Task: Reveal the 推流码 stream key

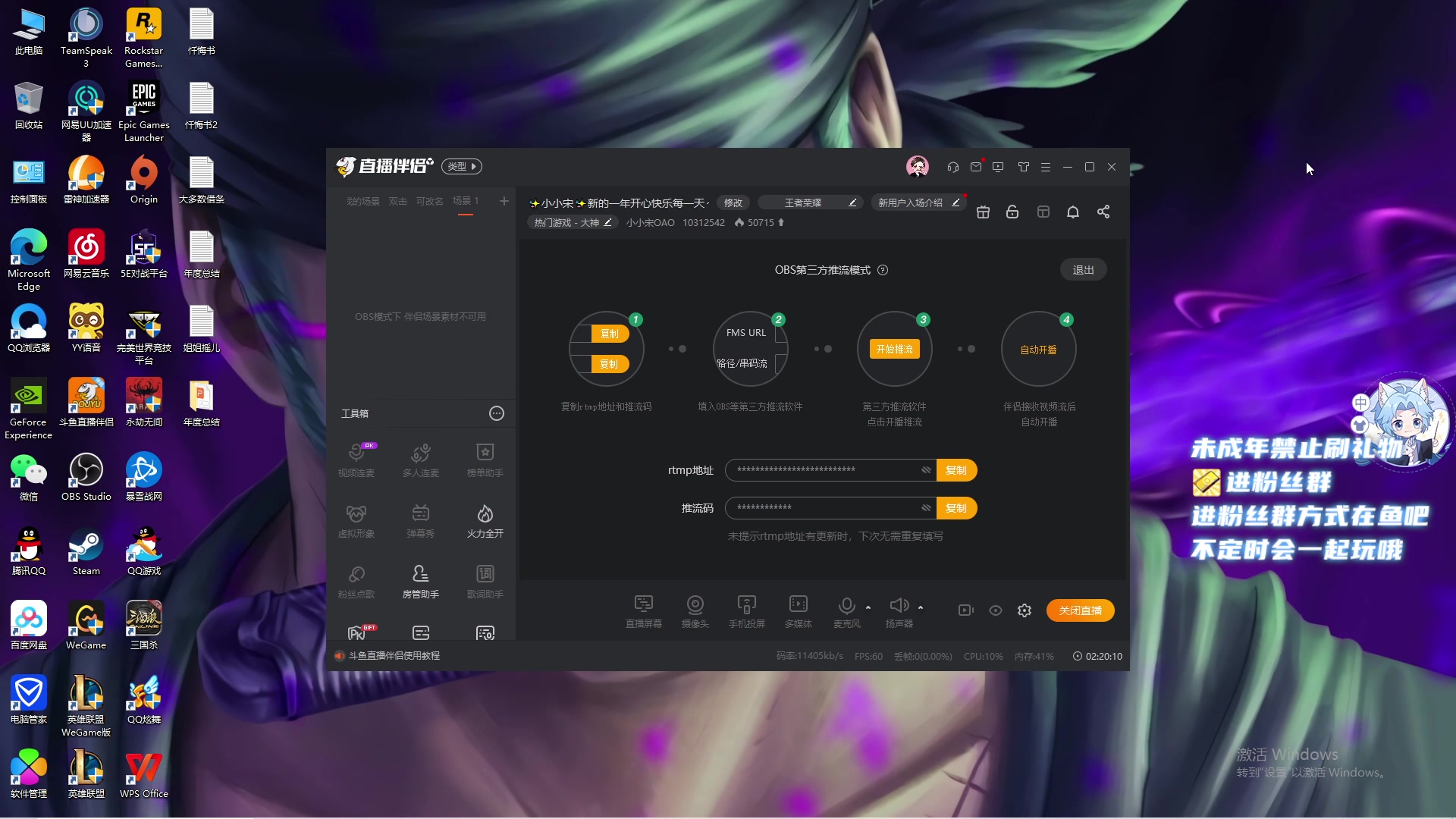Action: coord(926,508)
